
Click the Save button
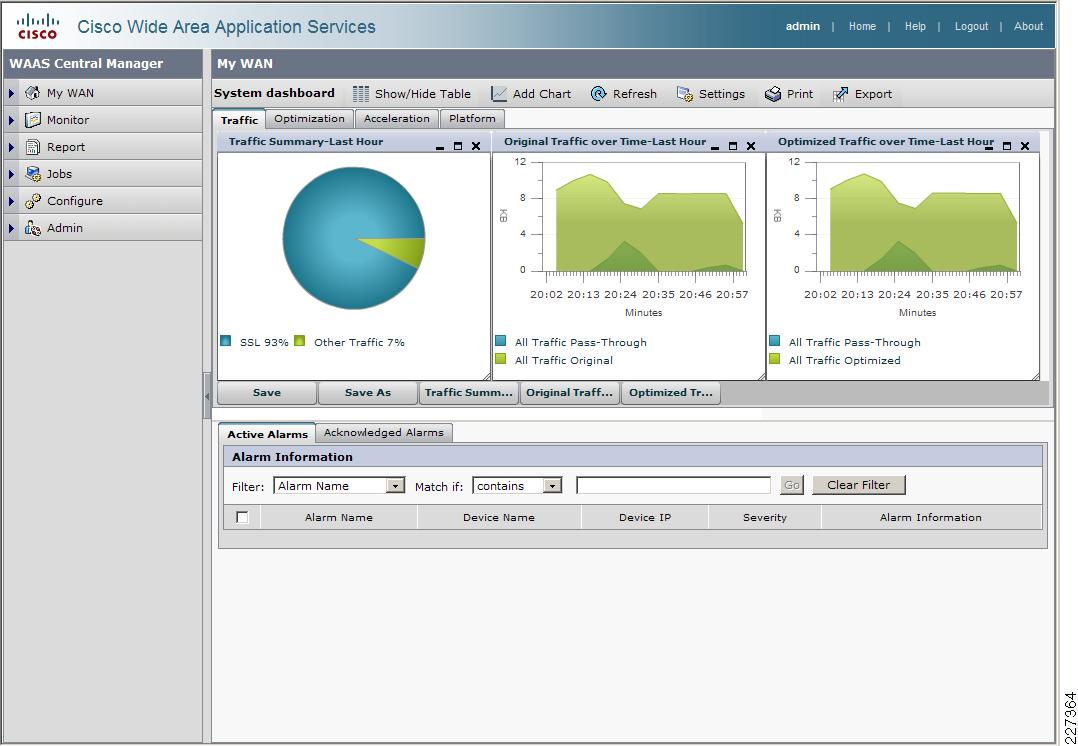click(x=267, y=393)
